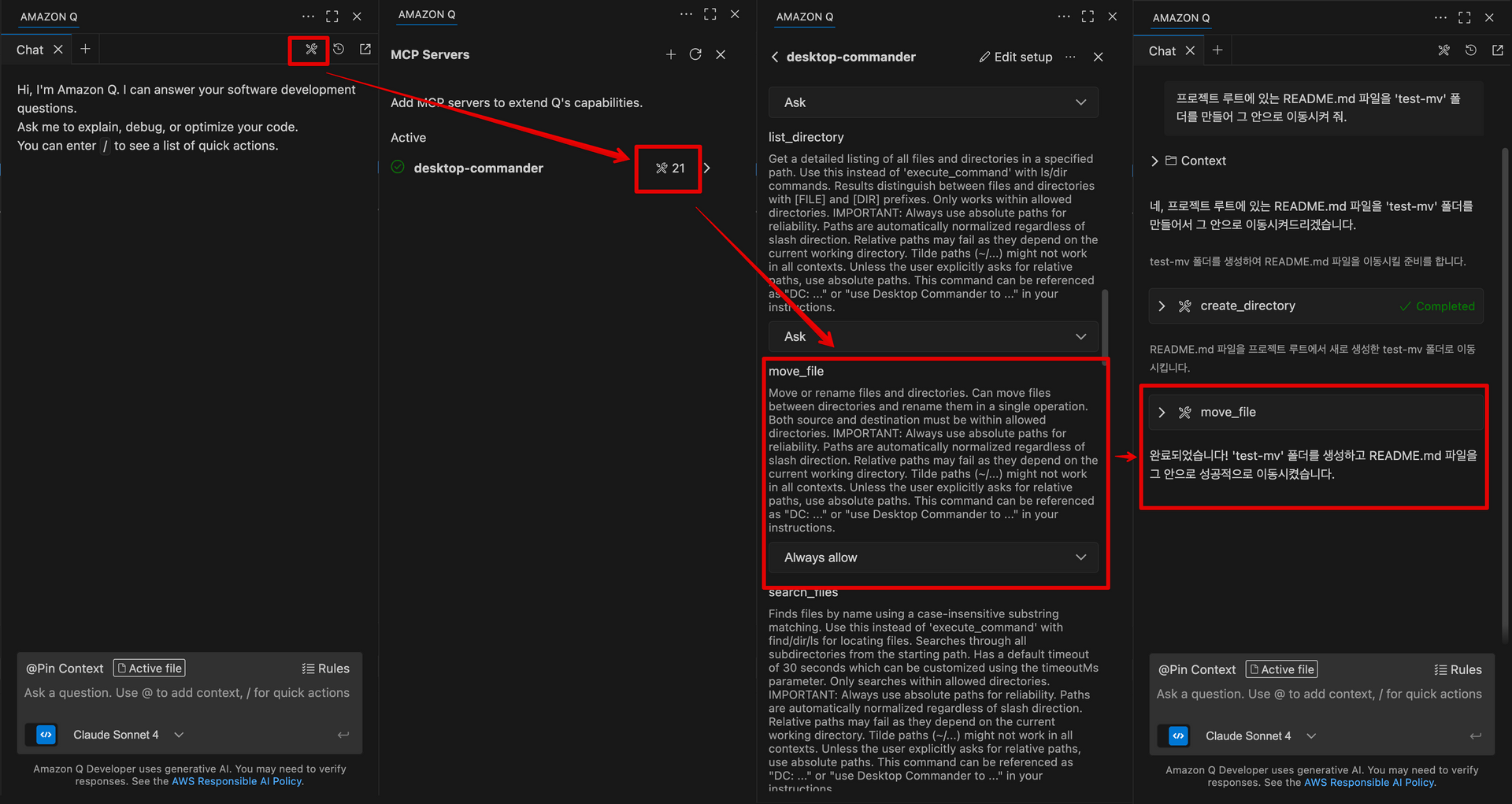Maximize the first Amazon Q panel
Screen dimensions: 1512x804
coord(332,16)
